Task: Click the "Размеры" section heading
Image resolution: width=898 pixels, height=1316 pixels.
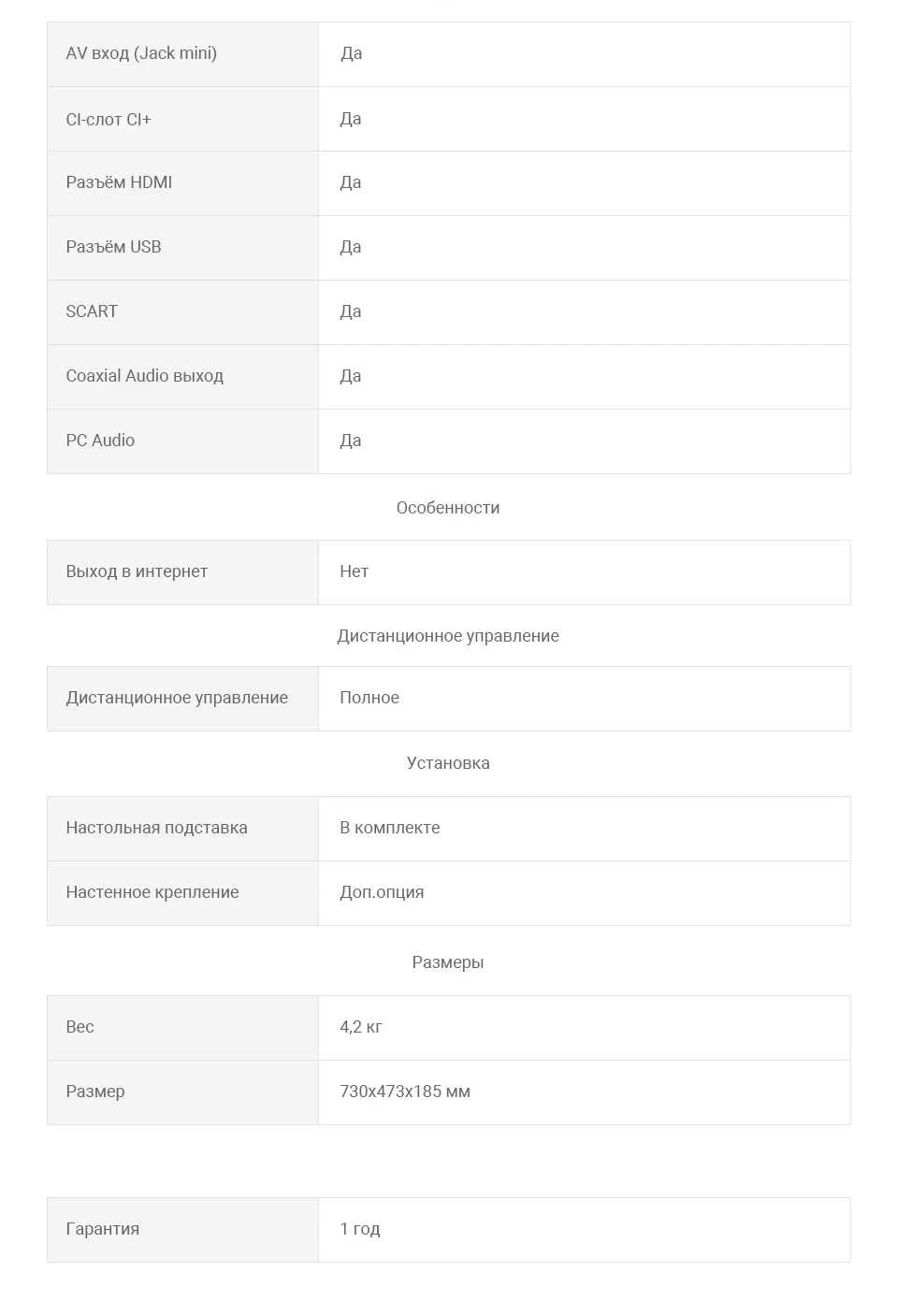Action: pyautogui.click(x=448, y=962)
